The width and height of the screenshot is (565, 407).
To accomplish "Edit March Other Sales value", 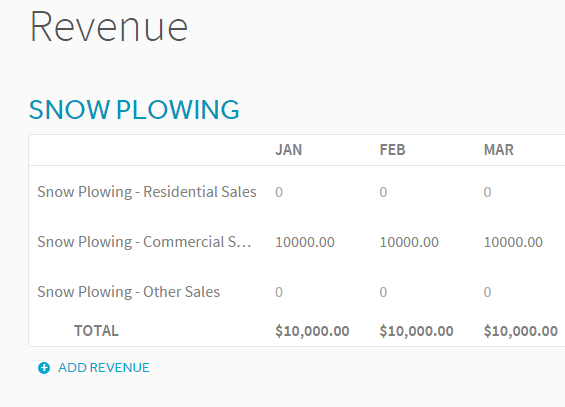I will pos(487,292).
